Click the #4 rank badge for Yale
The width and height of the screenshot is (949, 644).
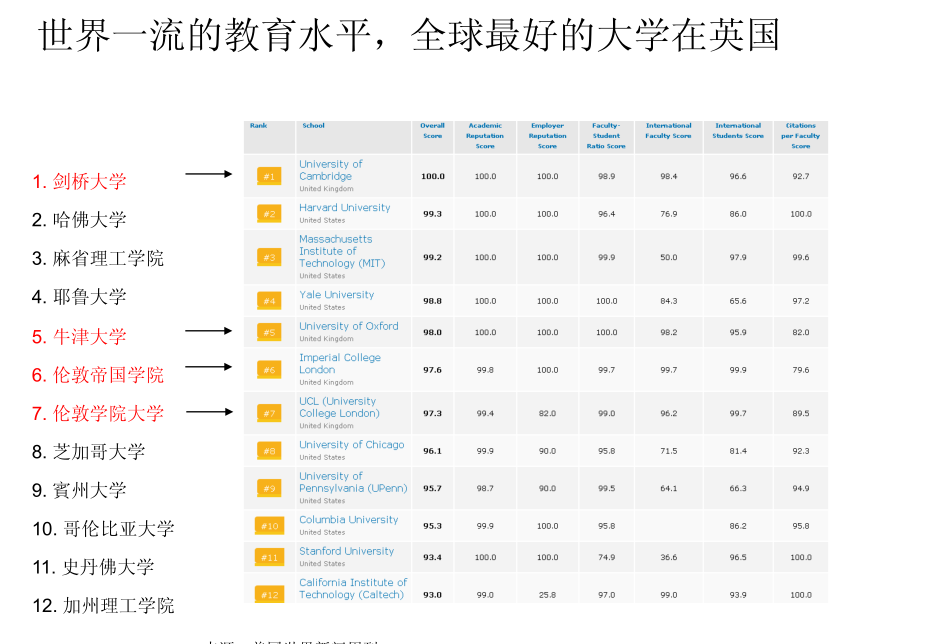coord(269,301)
